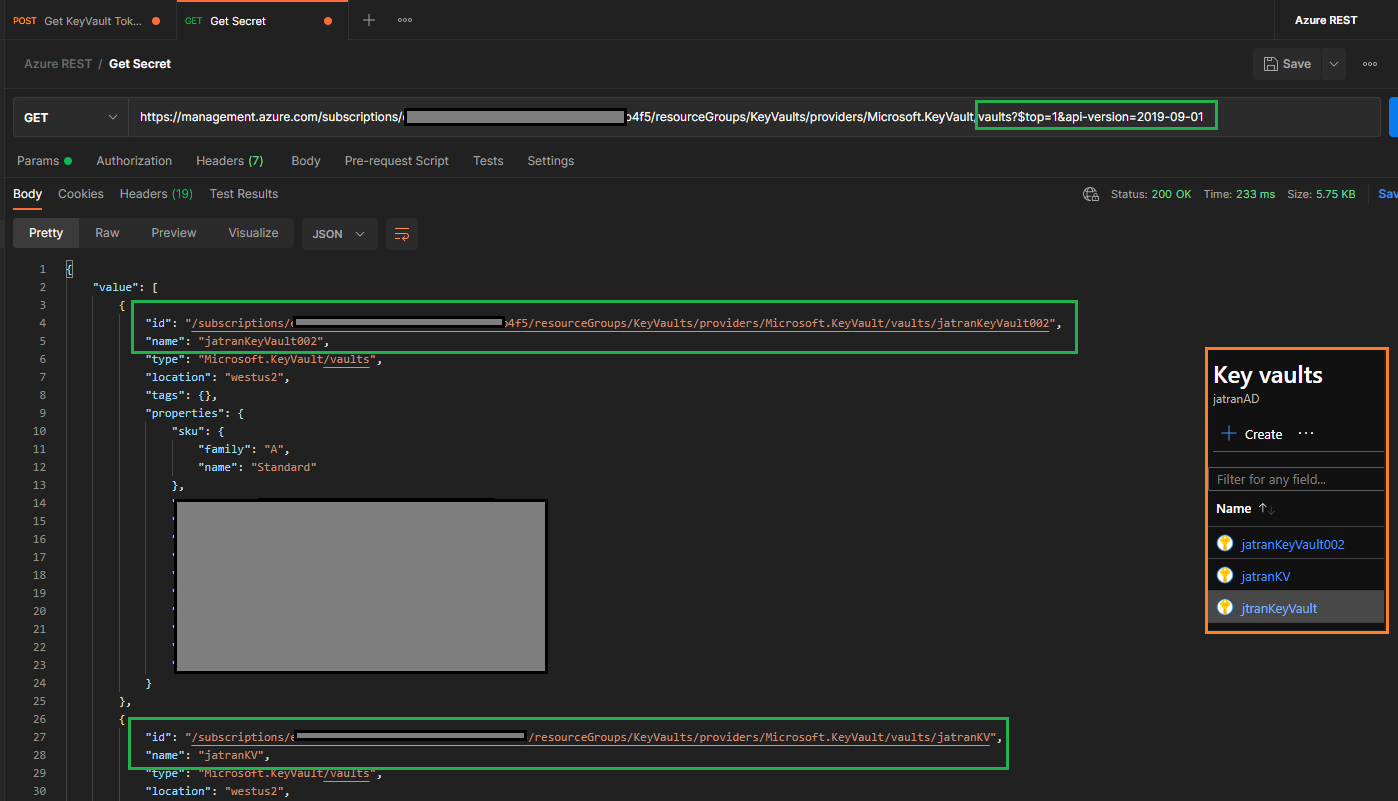The width and height of the screenshot is (1398, 801).
Task: Click the unsaved changes dot on Get Secret tab
Action: point(328,19)
